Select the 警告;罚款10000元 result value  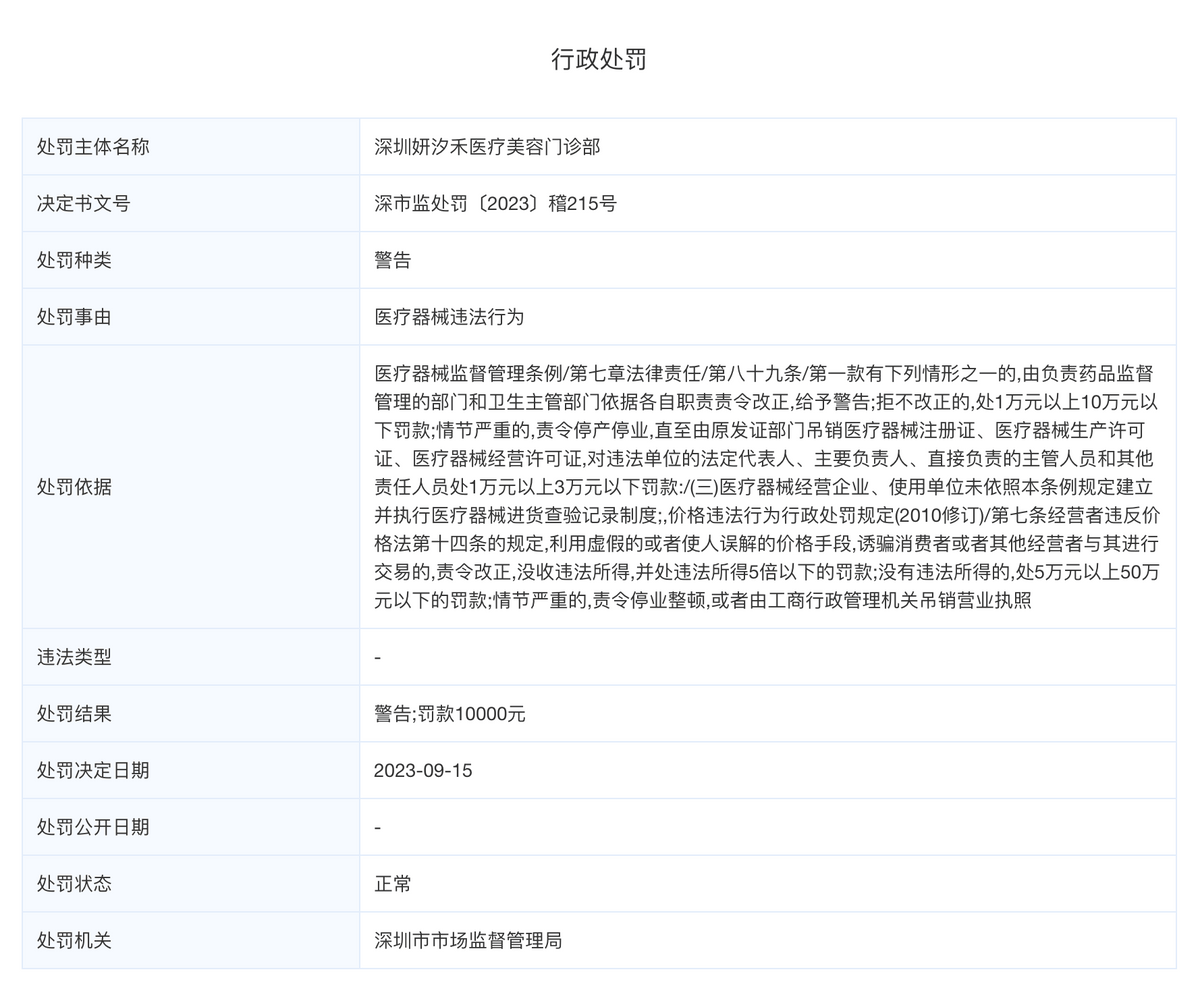[x=449, y=714]
